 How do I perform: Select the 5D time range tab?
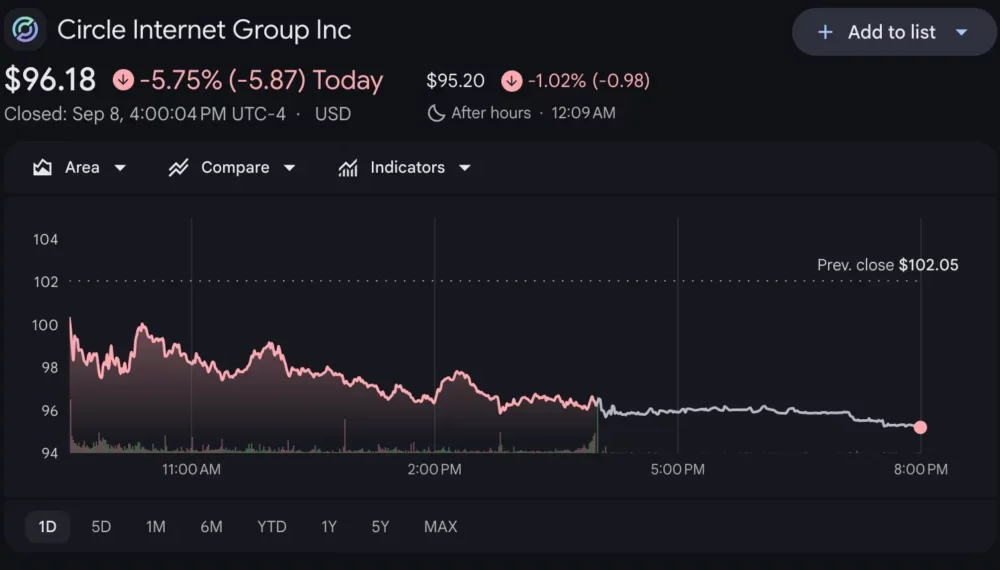click(101, 527)
